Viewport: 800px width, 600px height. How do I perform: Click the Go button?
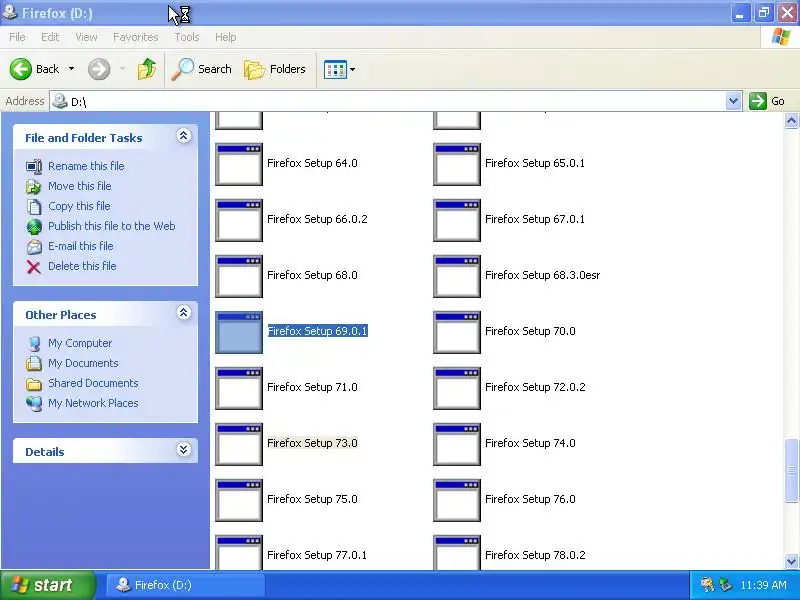coord(767,101)
